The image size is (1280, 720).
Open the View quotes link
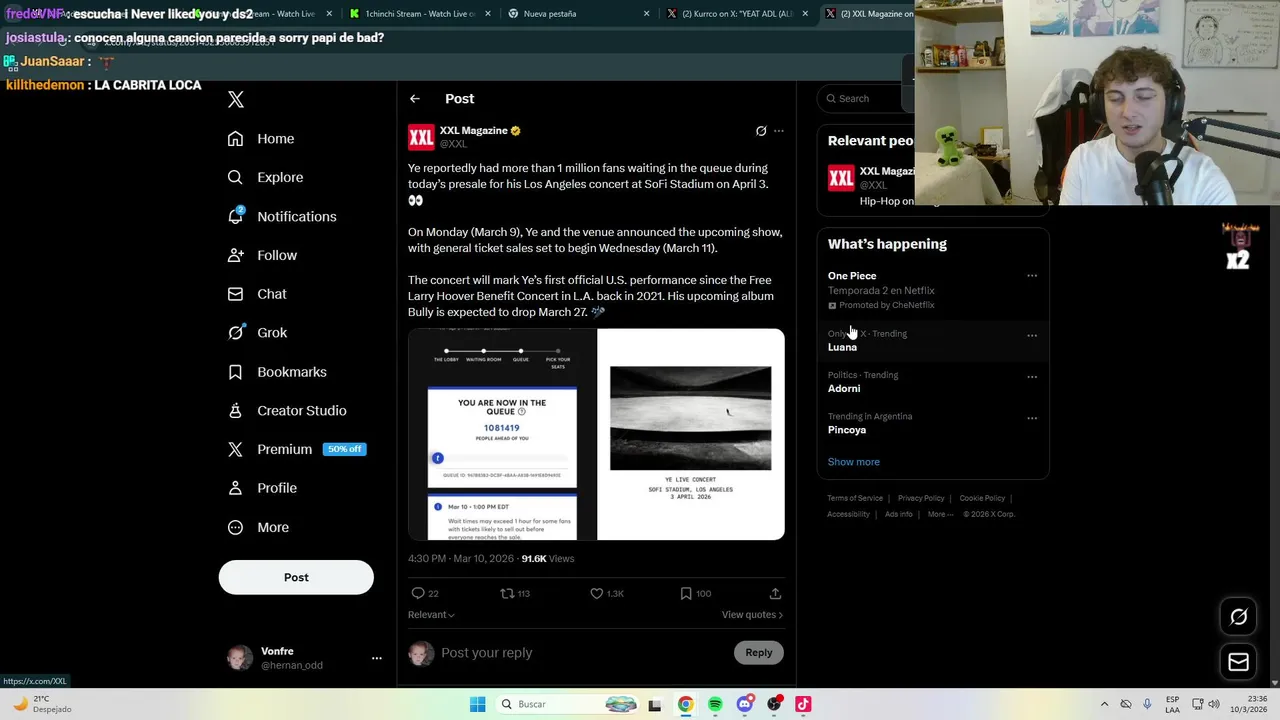[752, 615]
